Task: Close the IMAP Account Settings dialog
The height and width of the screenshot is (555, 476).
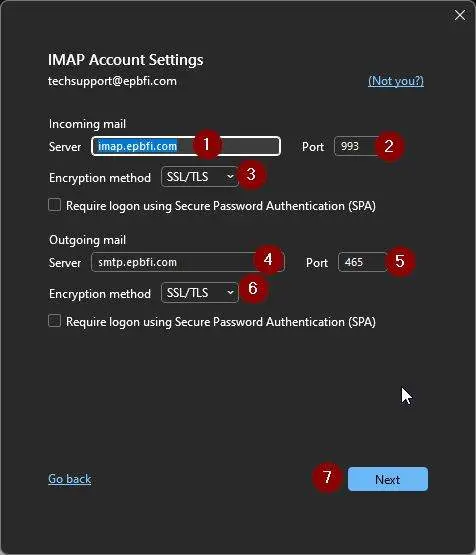Action: [460, 15]
